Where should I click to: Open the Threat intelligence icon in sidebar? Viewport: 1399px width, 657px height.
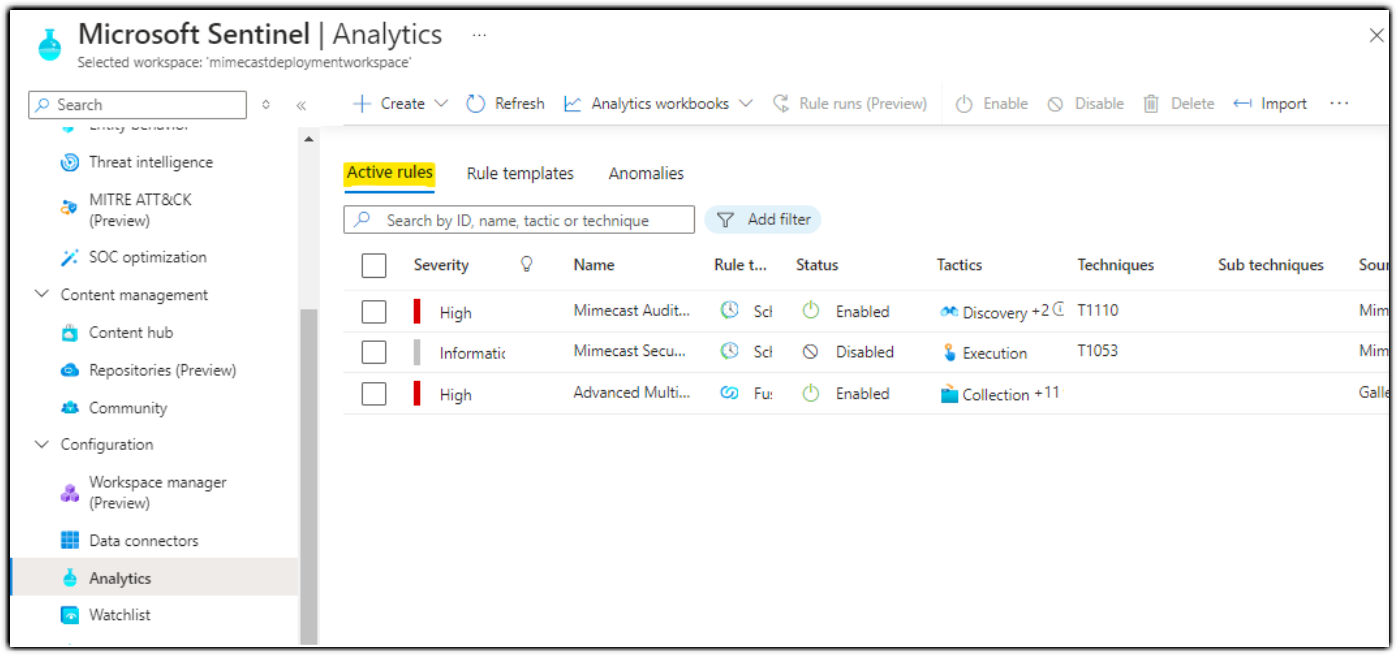[x=70, y=162]
